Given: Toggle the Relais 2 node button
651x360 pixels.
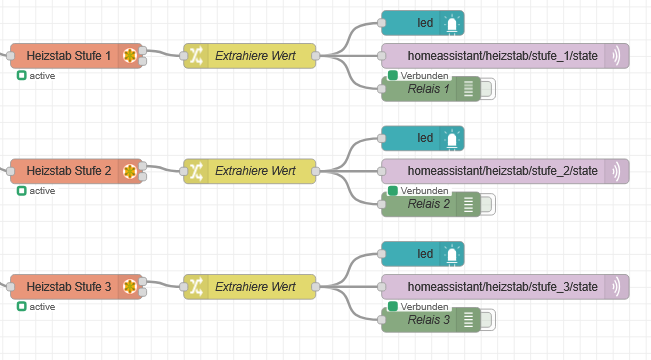Looking at the screenshot, I should tap(487, 204).
